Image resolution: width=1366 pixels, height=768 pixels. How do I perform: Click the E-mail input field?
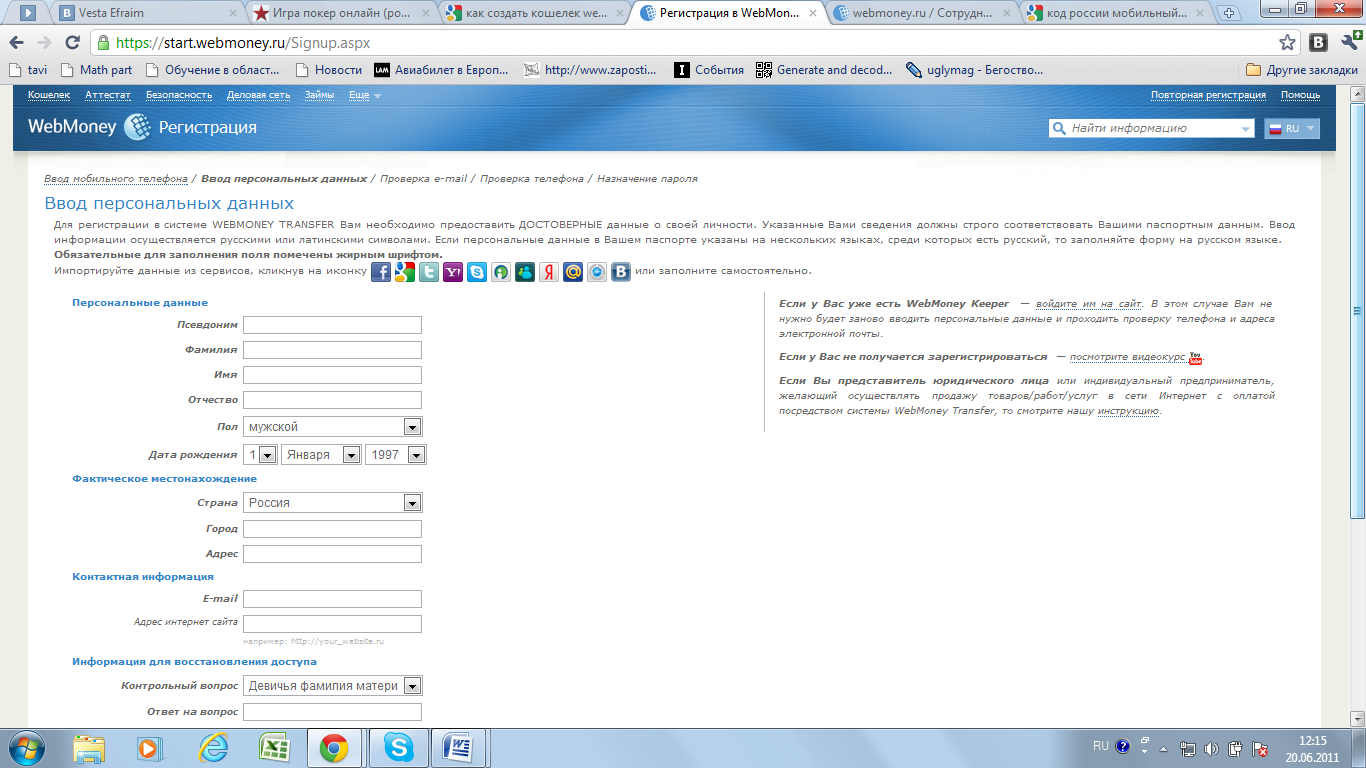pos(332,599)
